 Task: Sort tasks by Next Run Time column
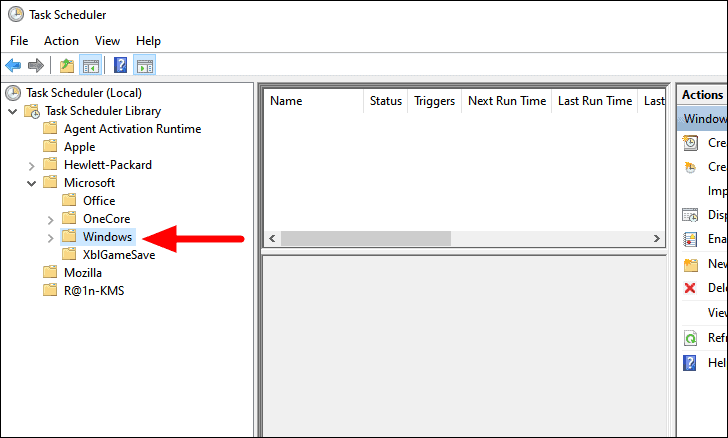pos(507,101)
